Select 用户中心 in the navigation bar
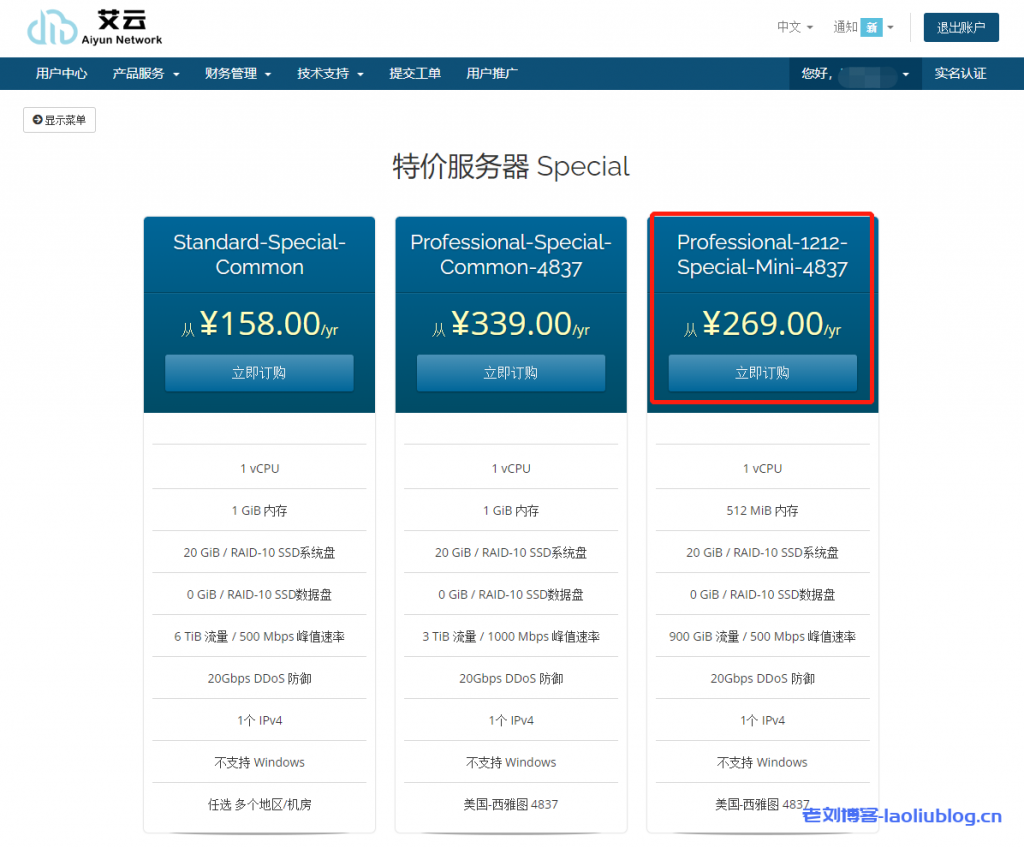 (62, 73)
